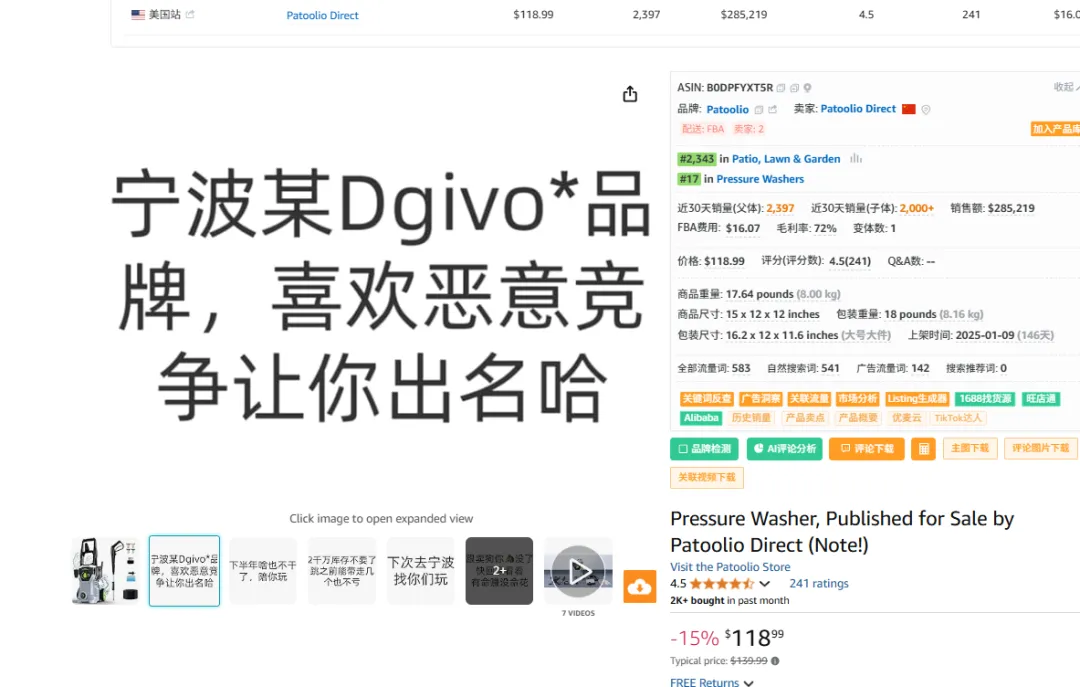Expand the FREE Returns dropdown
Viewport: 1080px width, 687px height.
(749, 683)
